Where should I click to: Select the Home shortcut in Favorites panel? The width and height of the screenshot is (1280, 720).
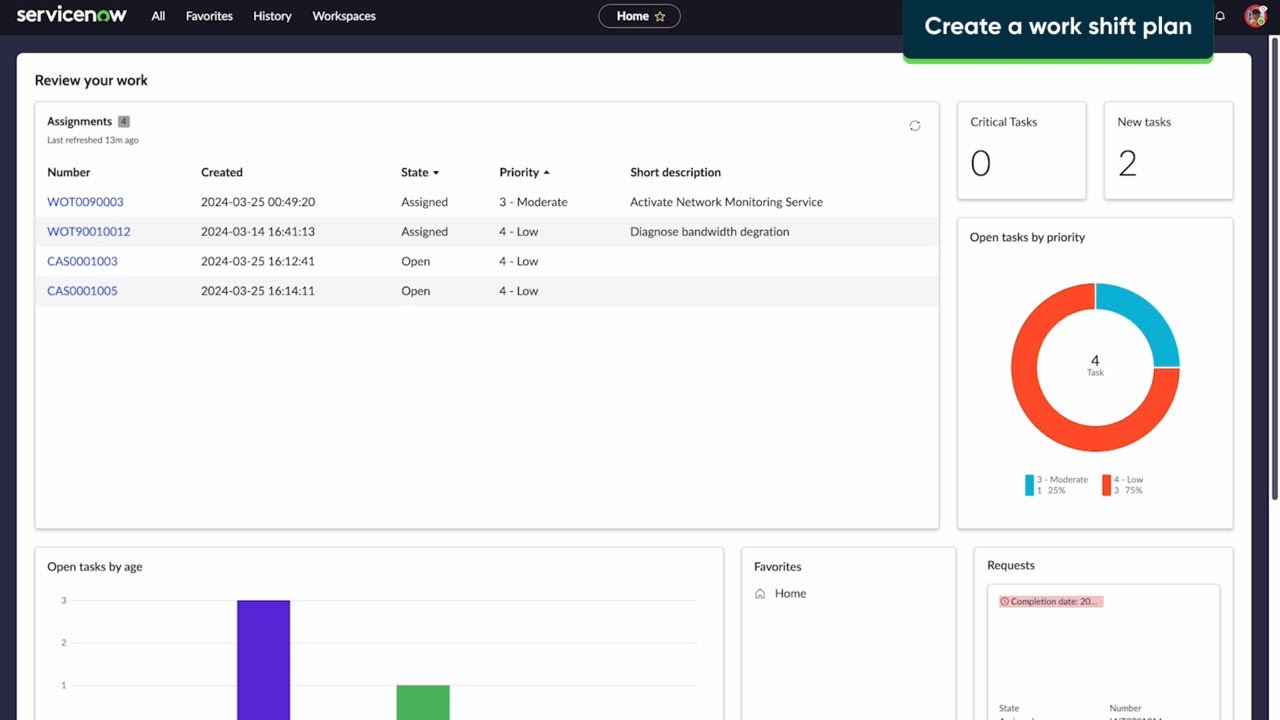click(x=789, y=593)
